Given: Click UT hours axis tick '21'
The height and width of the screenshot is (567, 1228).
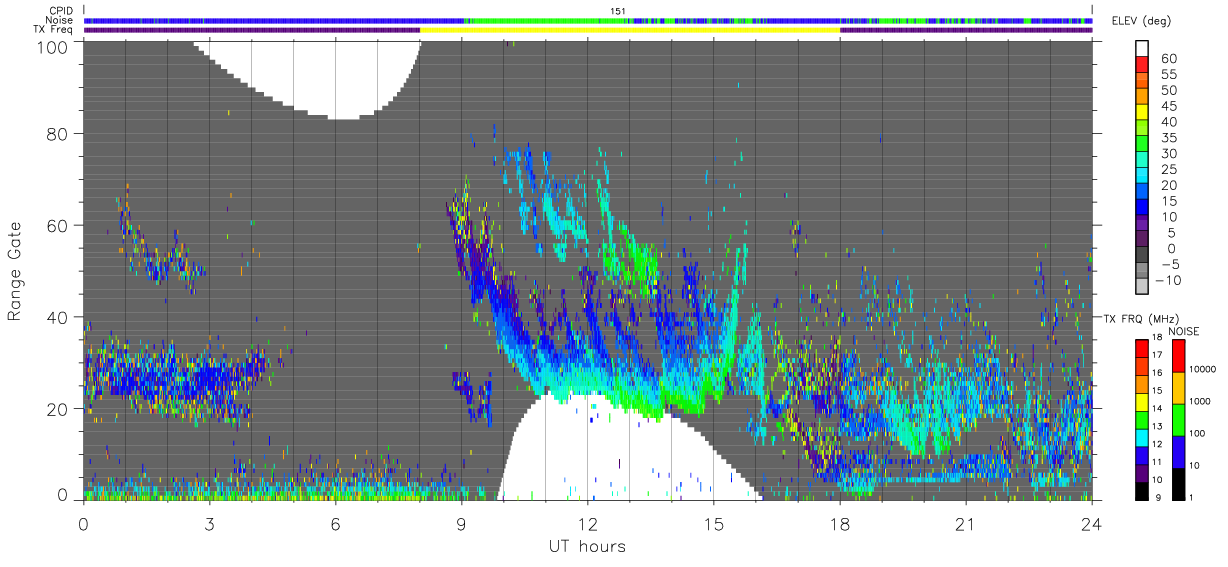Looking at the screenshot, I should (966, 524).
